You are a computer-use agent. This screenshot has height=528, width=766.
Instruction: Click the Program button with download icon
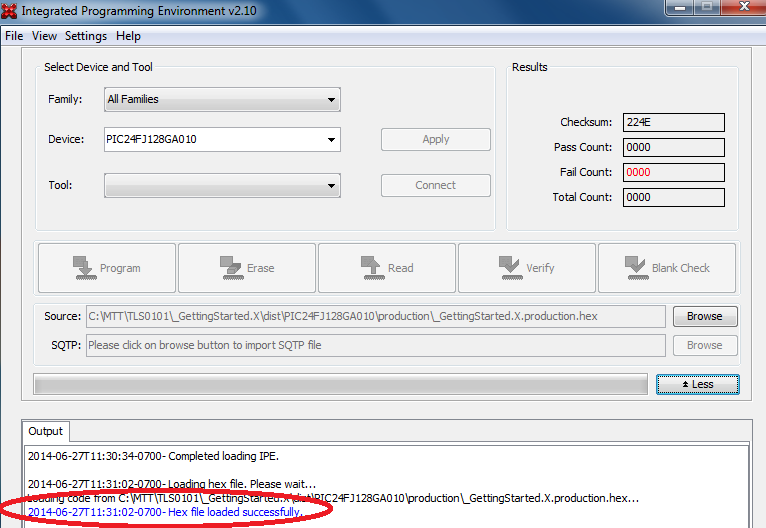106,268
